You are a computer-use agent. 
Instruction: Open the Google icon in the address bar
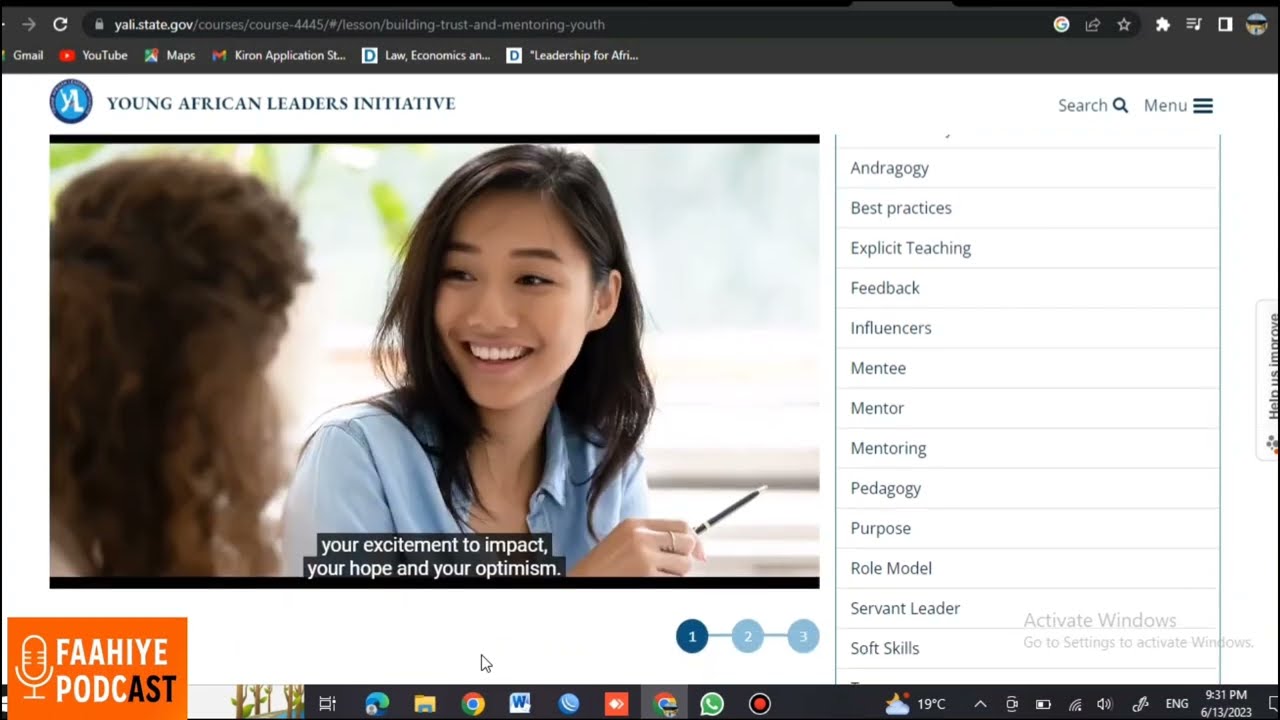pos(1061,24)
